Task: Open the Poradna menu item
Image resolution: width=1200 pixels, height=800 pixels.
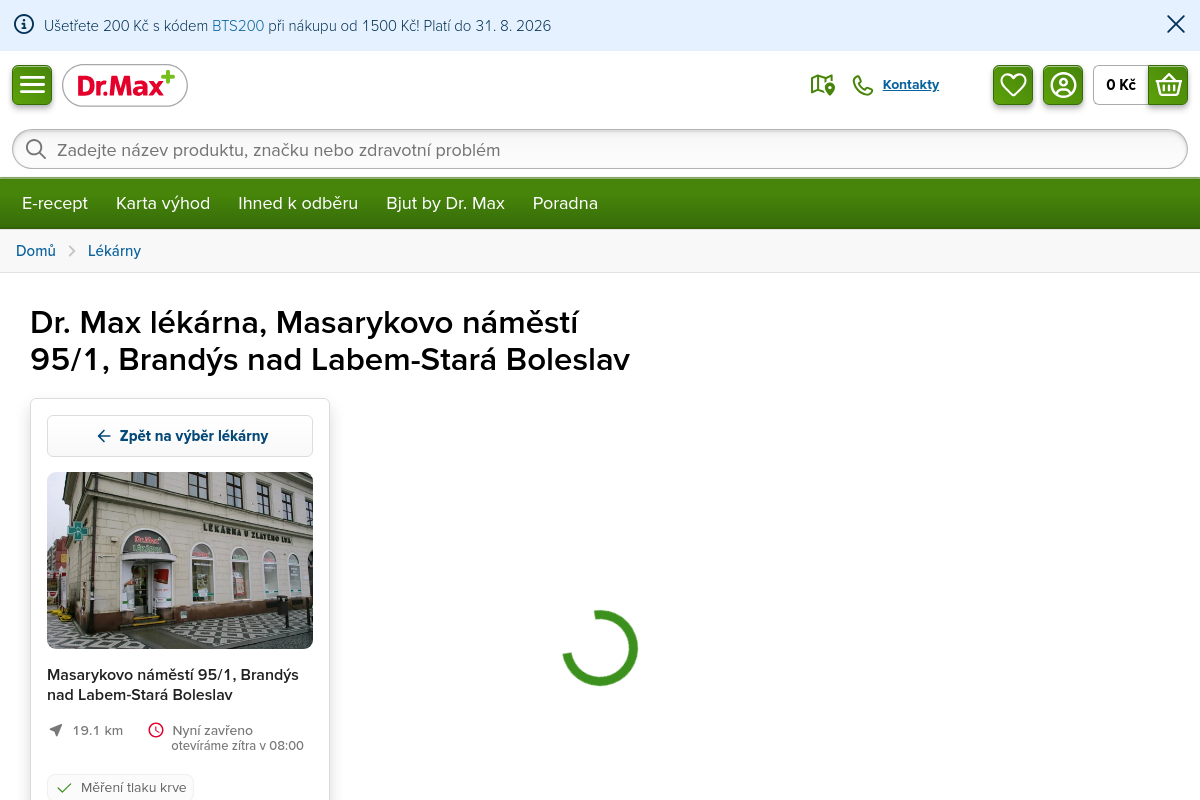Action: (x=565, y=203)
